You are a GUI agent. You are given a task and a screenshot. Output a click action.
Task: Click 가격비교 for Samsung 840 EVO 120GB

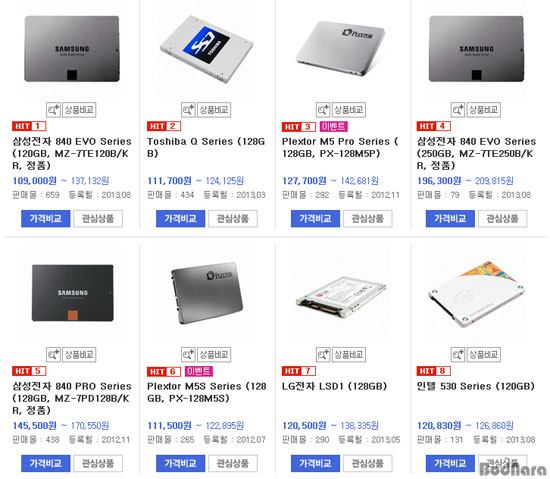point(46,219)
